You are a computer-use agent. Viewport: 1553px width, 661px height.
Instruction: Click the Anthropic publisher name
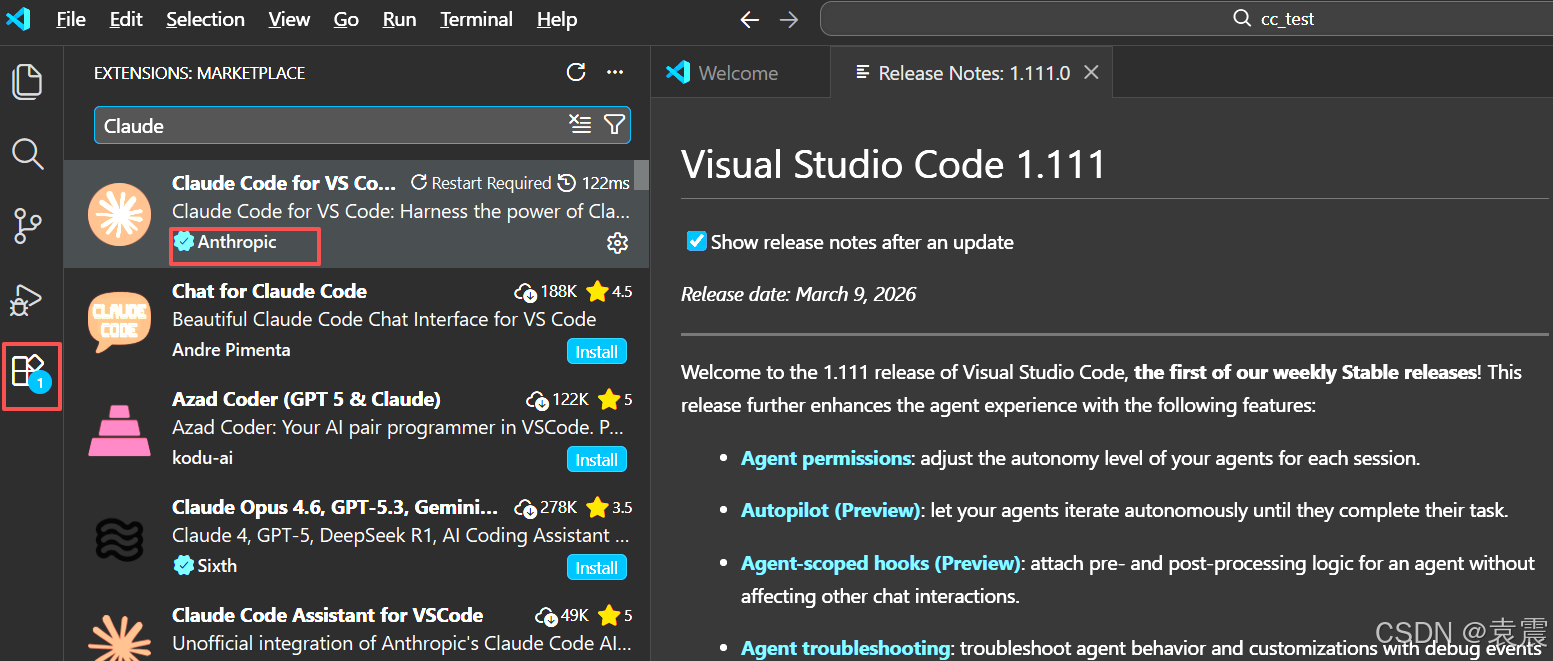point(237,242)
